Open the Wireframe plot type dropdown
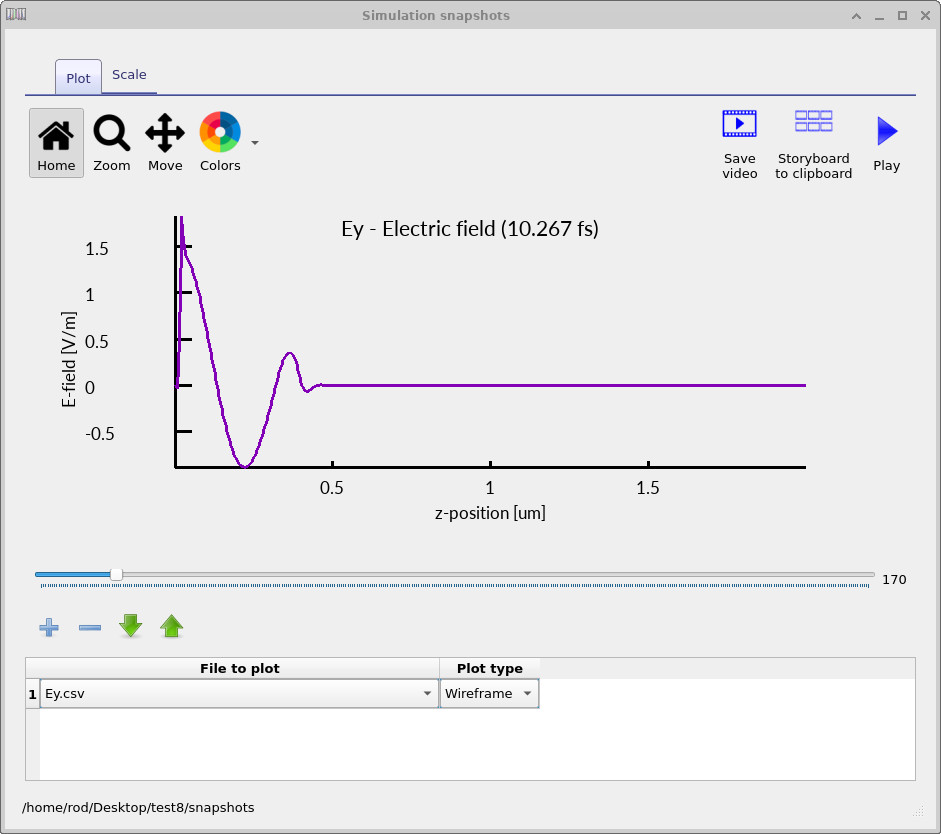The height and width of the screenshot is (834, 941). pyautogui.click(x=526, y=693)
